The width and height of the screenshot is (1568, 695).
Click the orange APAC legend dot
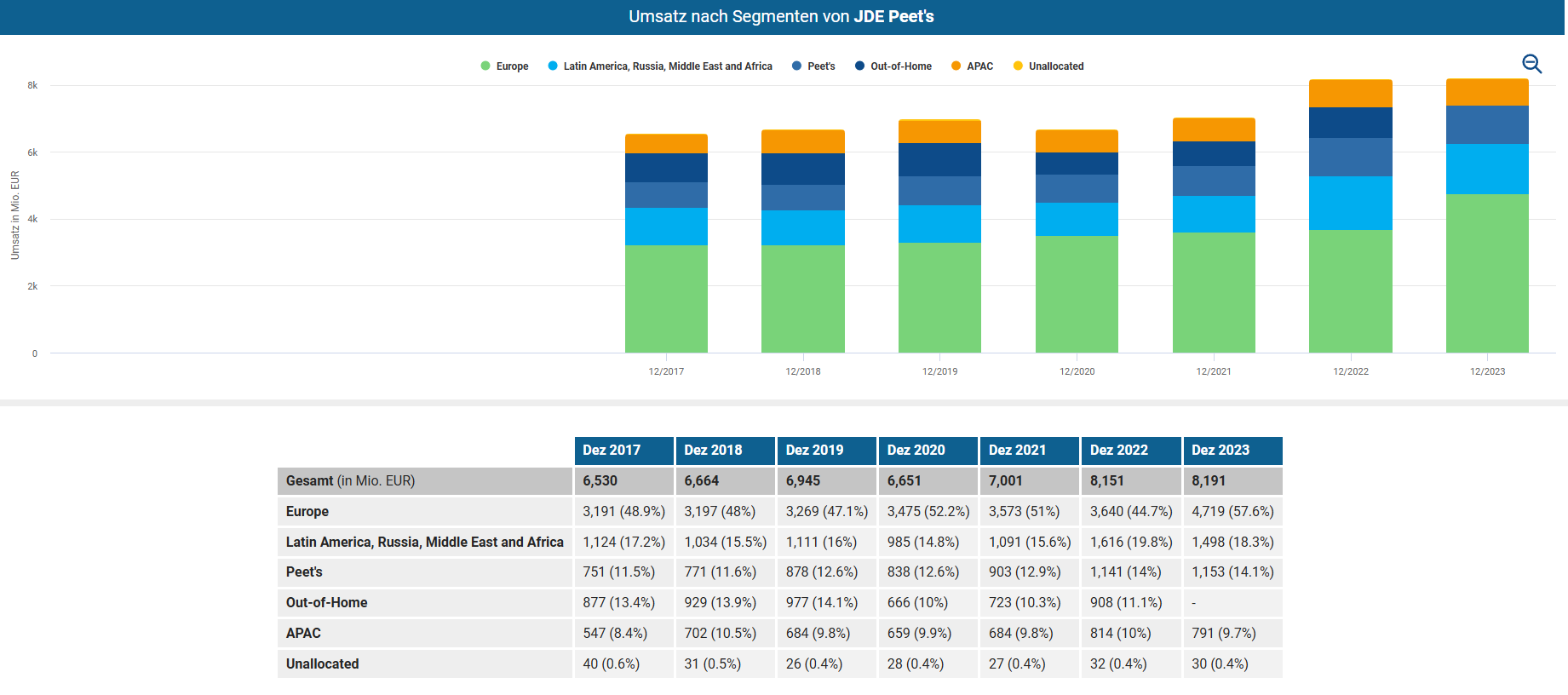(956, 66)
